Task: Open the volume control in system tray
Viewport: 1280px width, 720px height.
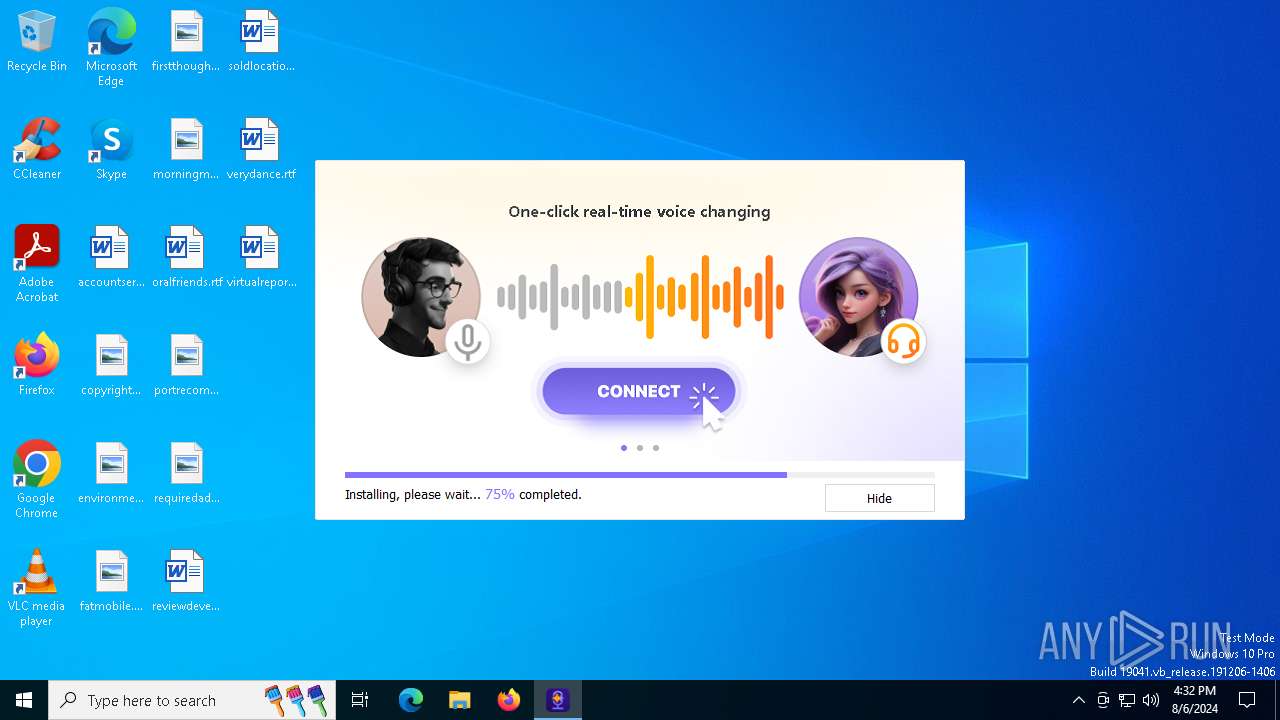Action: tap(1151, 700)
